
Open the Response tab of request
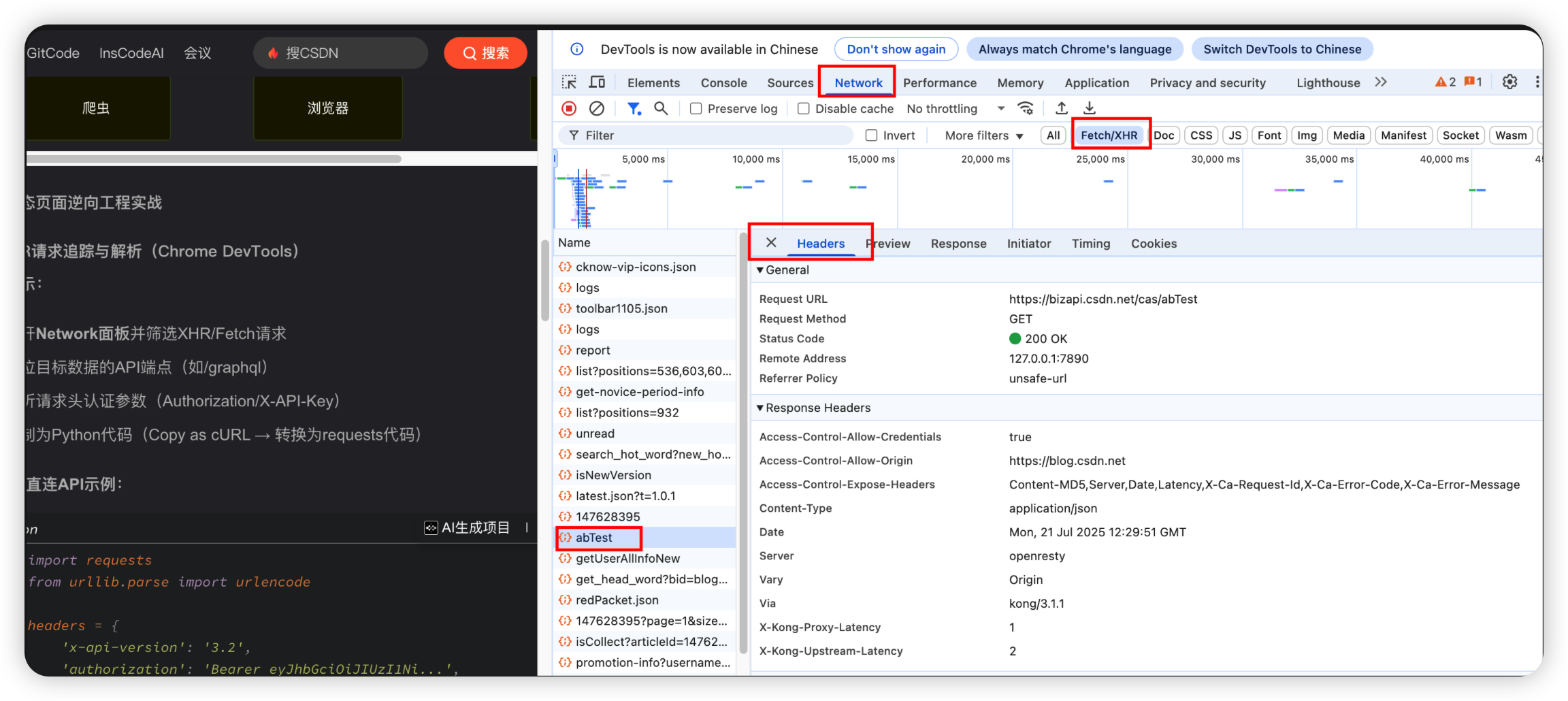tap(958, 244)
